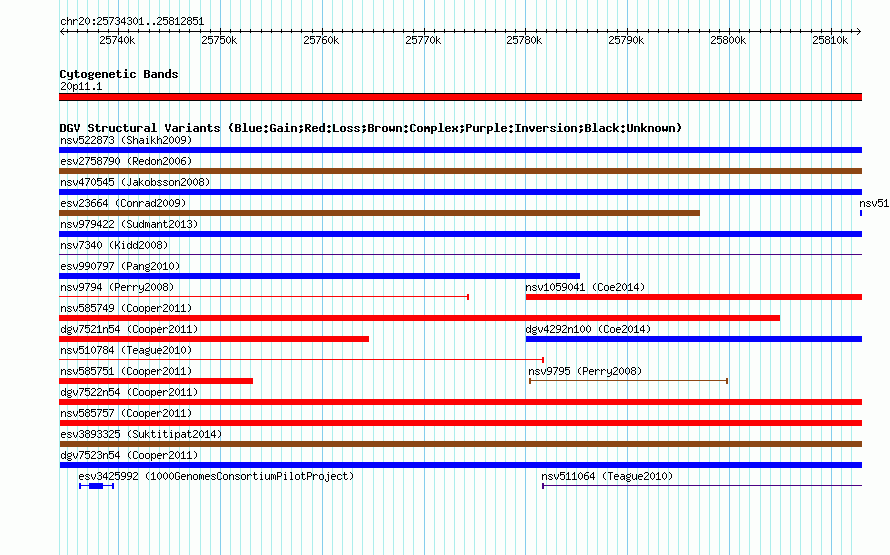Image resolution: width=890 pixels, height=555 pixels.
Task: Click the Cytogenetic Bands track title
Action: (119, 74)
